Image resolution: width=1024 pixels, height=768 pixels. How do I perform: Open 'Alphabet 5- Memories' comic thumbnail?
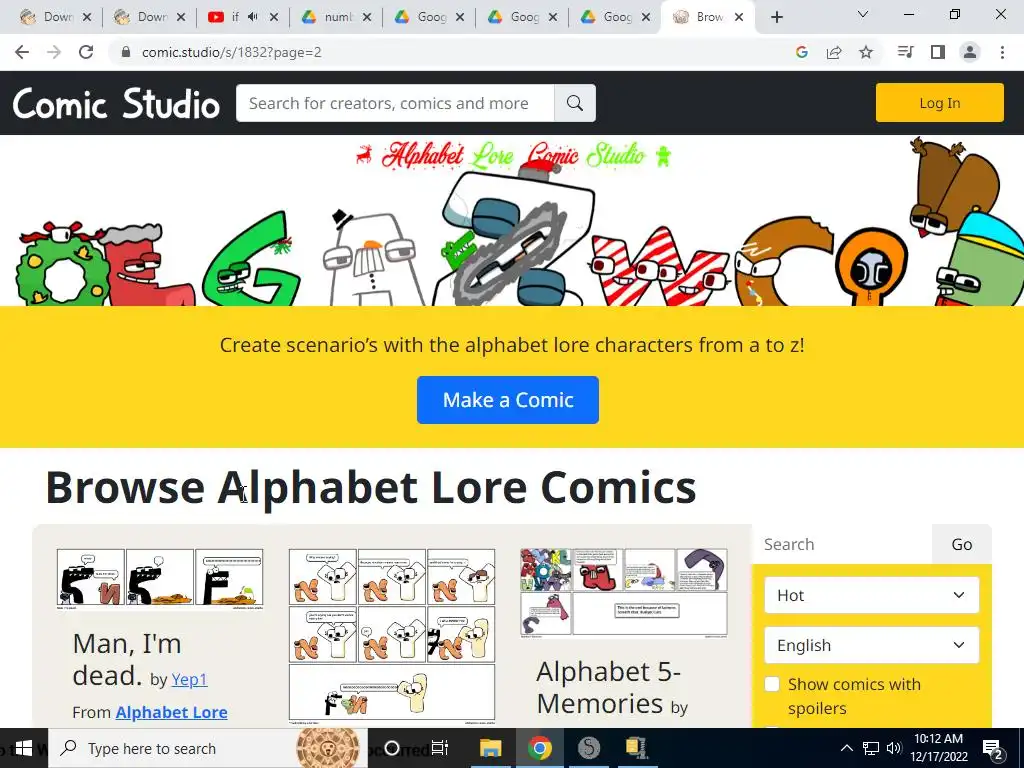(624, 592)
